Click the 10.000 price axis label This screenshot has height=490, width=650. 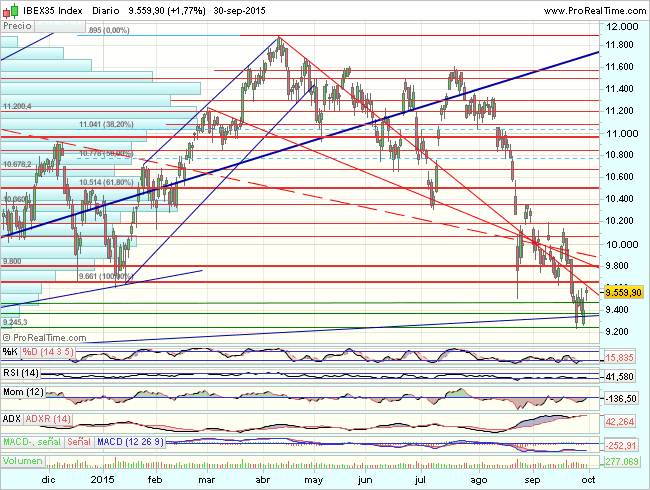tap(622, 244)
